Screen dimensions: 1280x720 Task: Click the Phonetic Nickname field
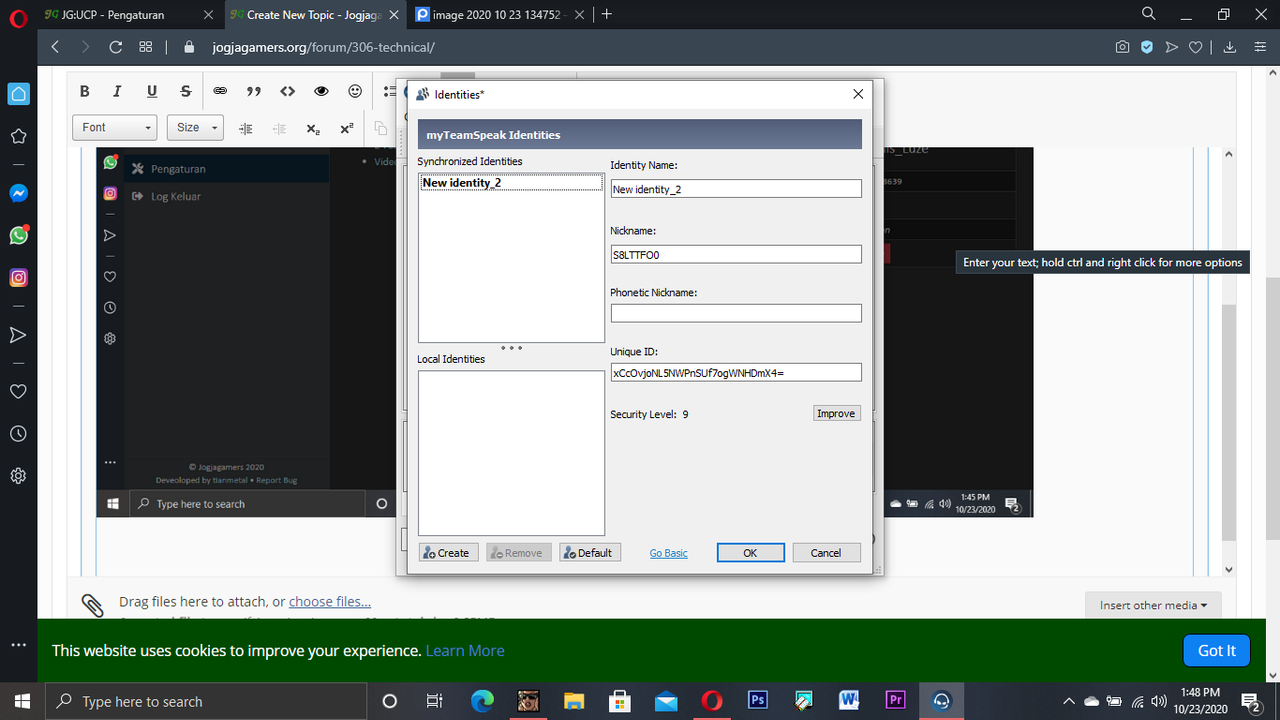[736, 313]
